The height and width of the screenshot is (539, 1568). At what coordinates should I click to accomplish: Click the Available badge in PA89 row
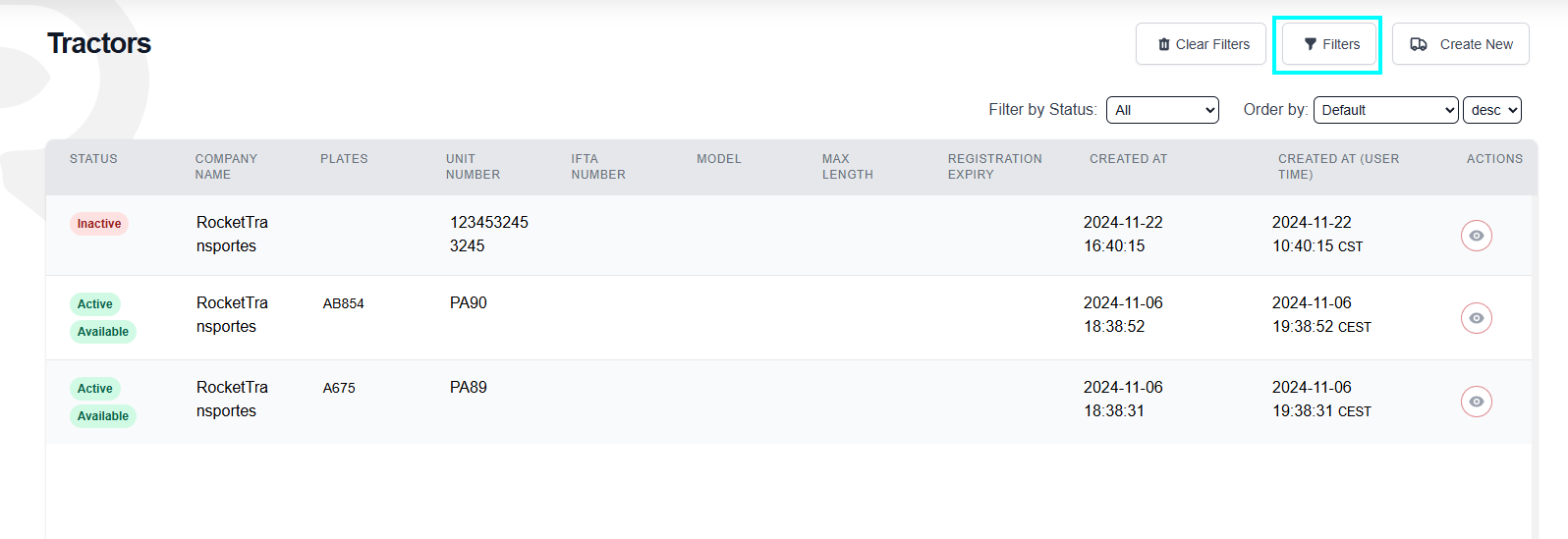point(103,416)
